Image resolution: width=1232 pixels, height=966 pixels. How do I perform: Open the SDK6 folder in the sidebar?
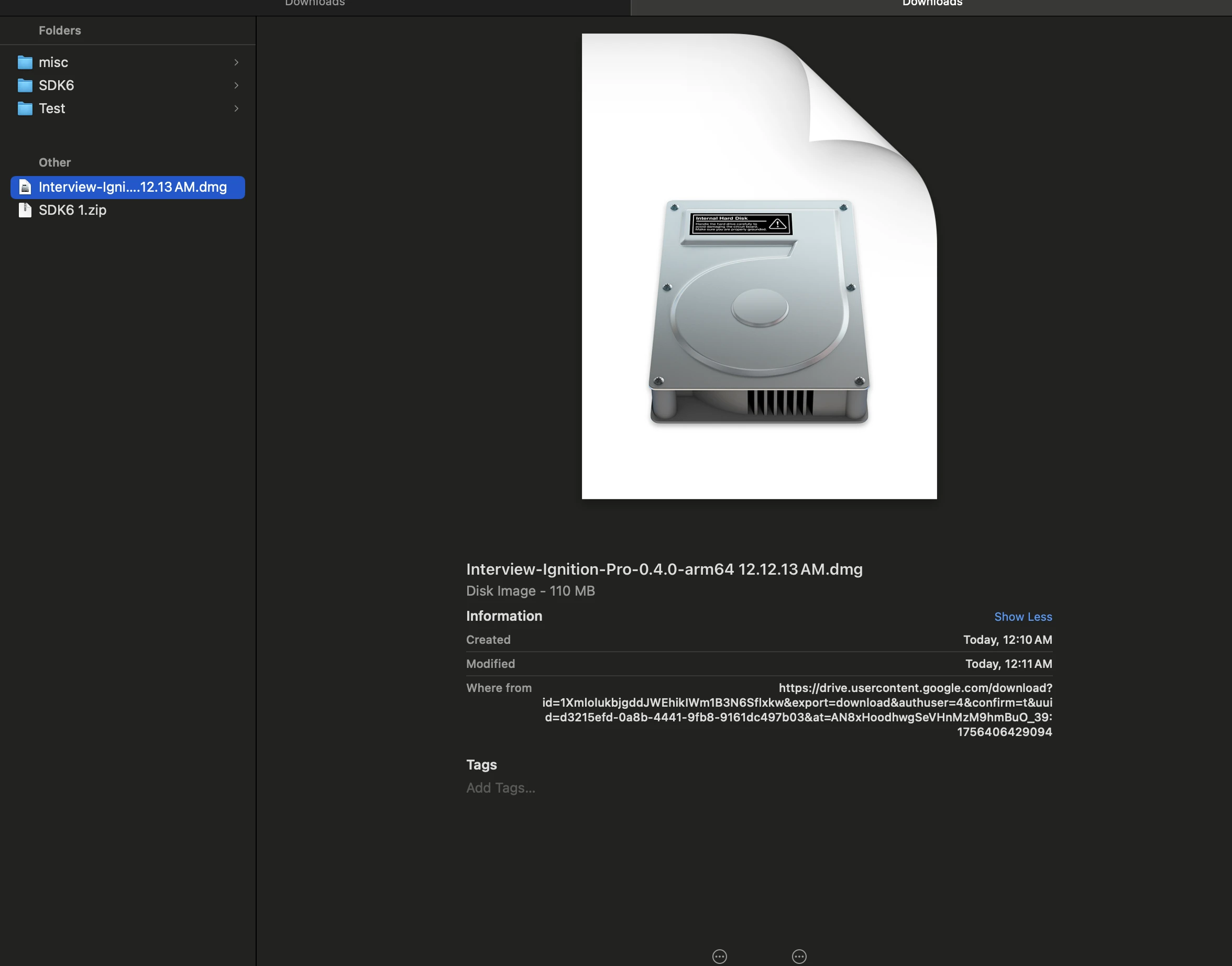click(x=56, y=85)
